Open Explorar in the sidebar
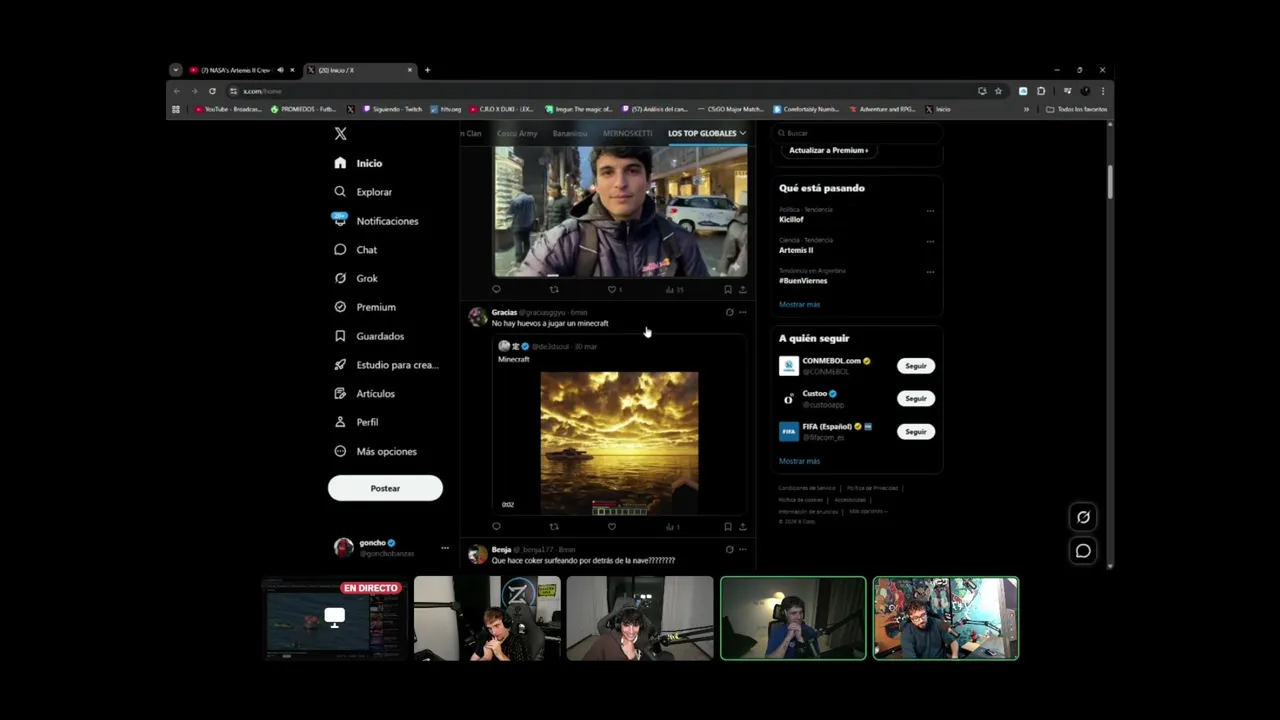Image resolution: width=1280 pixels, height=720 pixels. pos(364,192)
